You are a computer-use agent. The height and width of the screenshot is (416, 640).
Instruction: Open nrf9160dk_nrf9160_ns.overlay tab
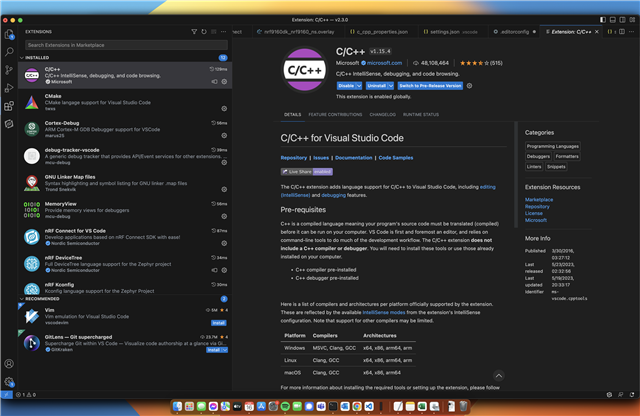click(298, 32)
